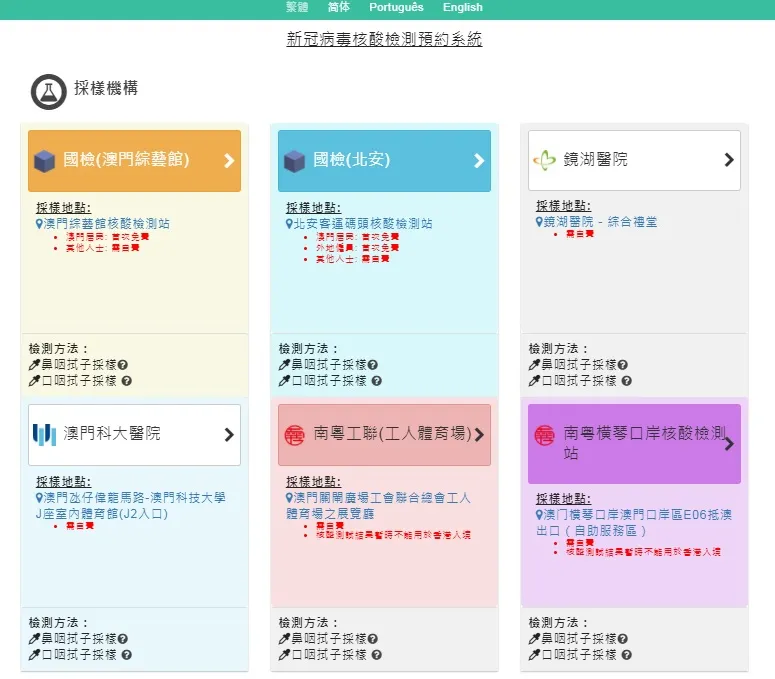Switch language to Português
This screenshot has height=679, width=775.
click(396, 7)
